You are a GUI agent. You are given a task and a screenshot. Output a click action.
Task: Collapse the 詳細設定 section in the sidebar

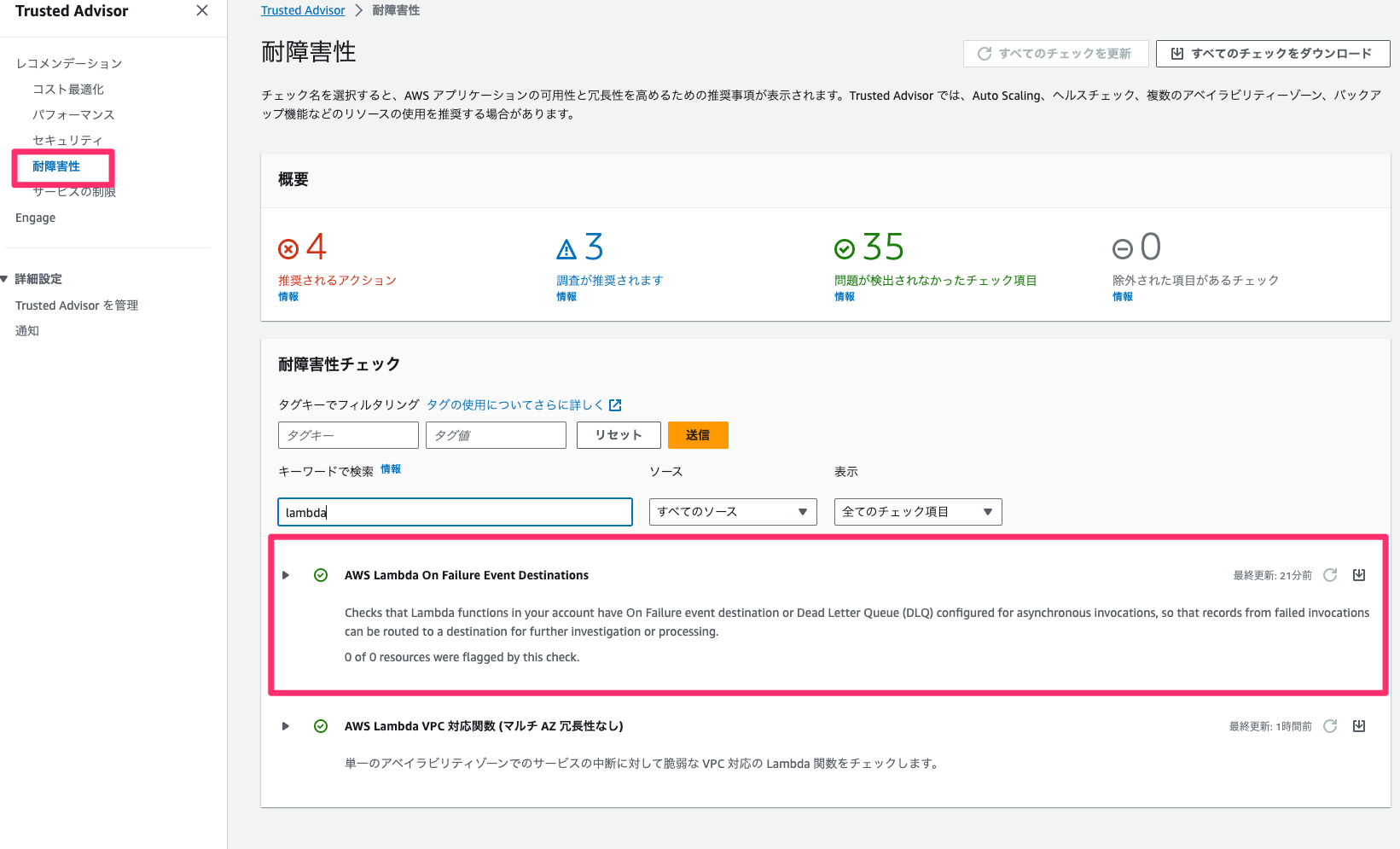tap(6, 278)
